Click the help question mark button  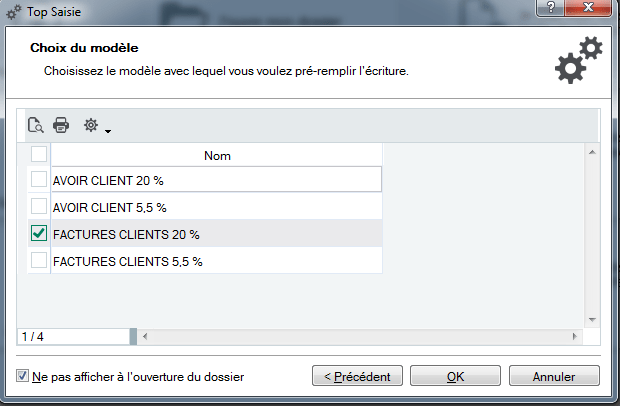pos(551,7)
